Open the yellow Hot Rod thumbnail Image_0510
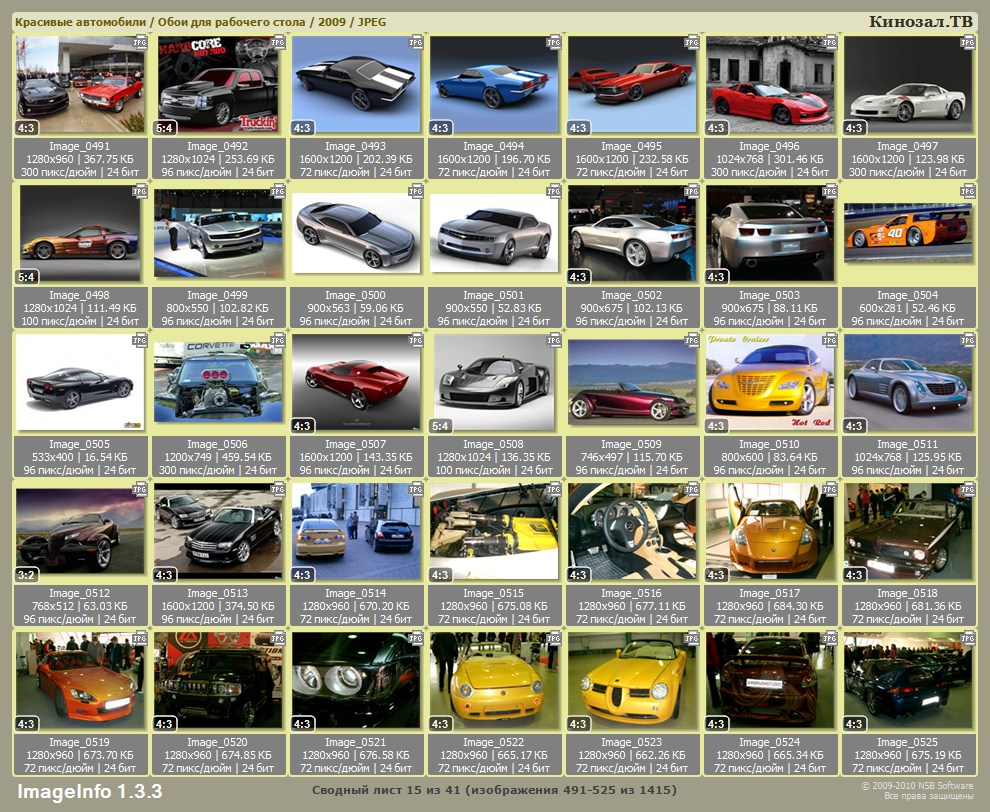 770,376
